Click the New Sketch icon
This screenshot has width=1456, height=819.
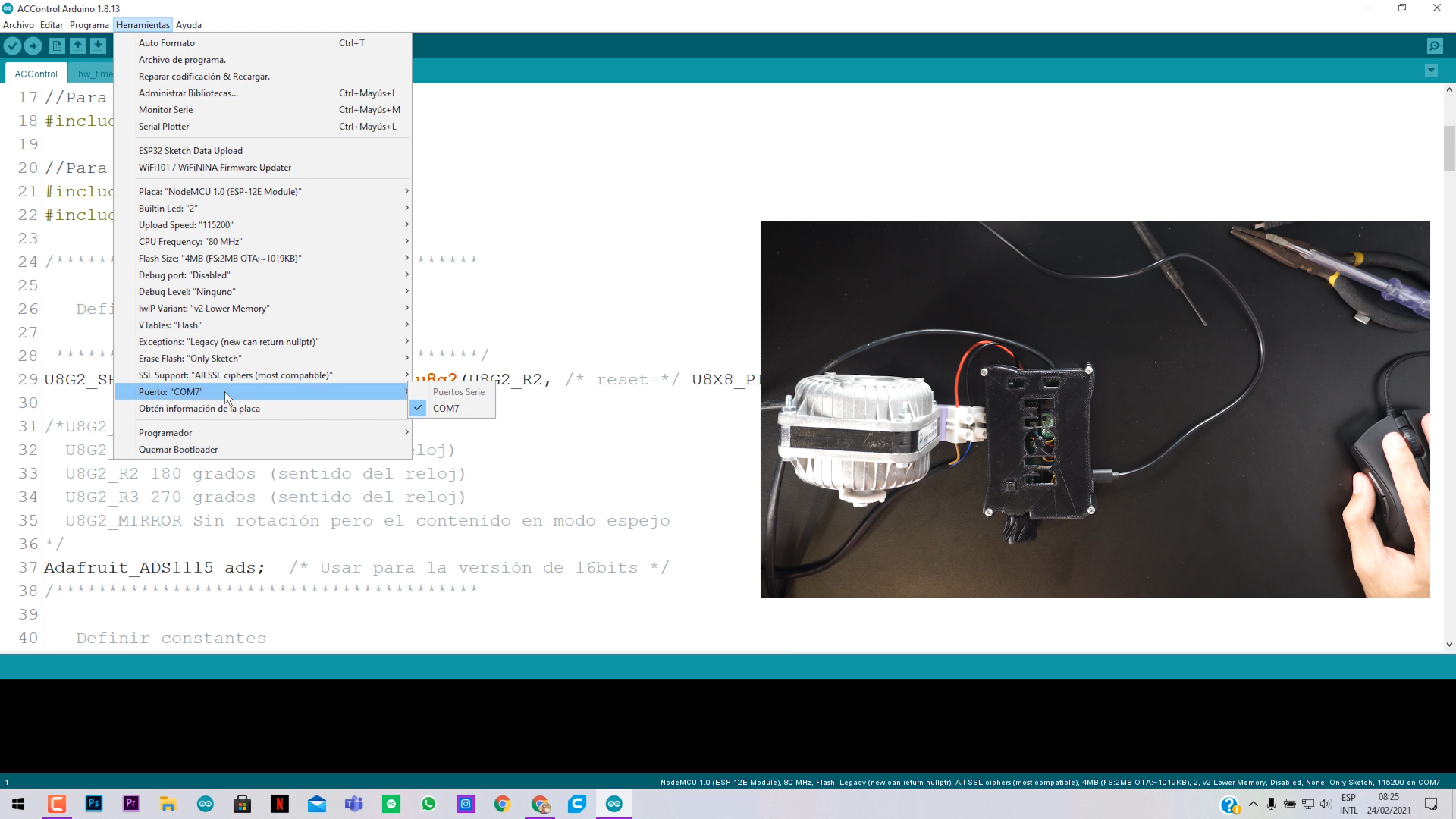(x=56, y=46)
